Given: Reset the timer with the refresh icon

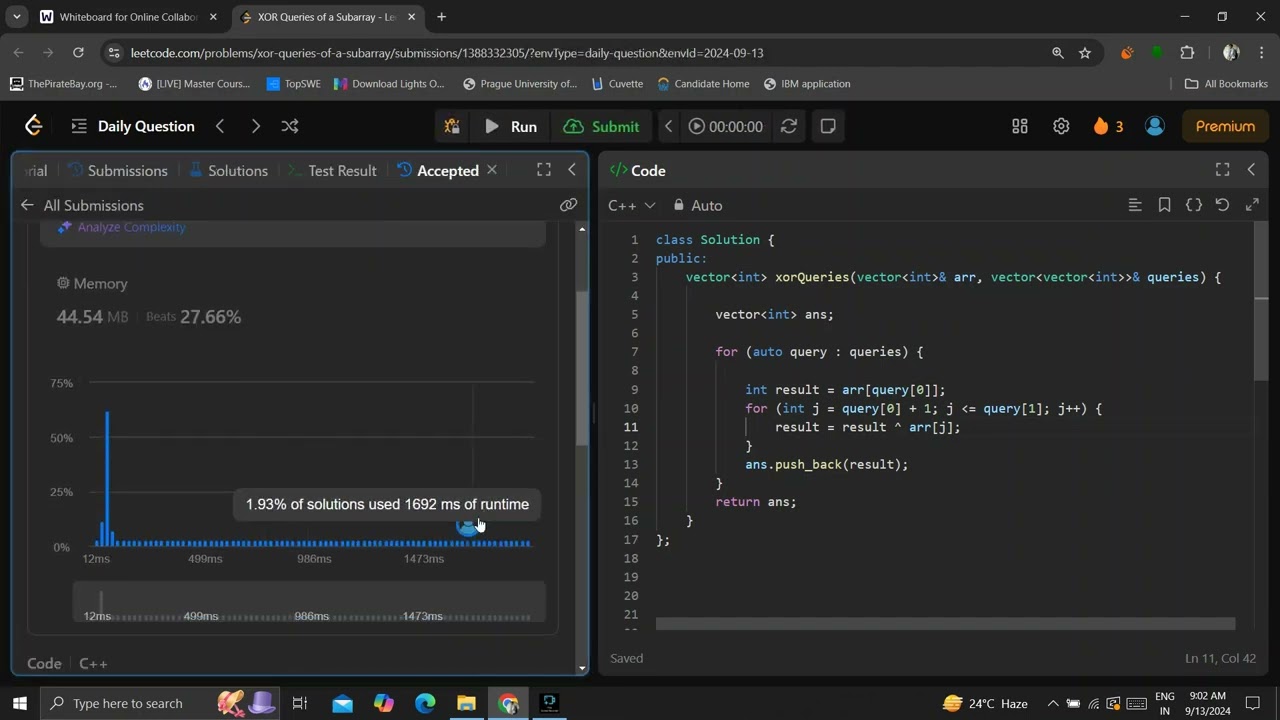Looking at the screenshot, I should coord(789,126).
